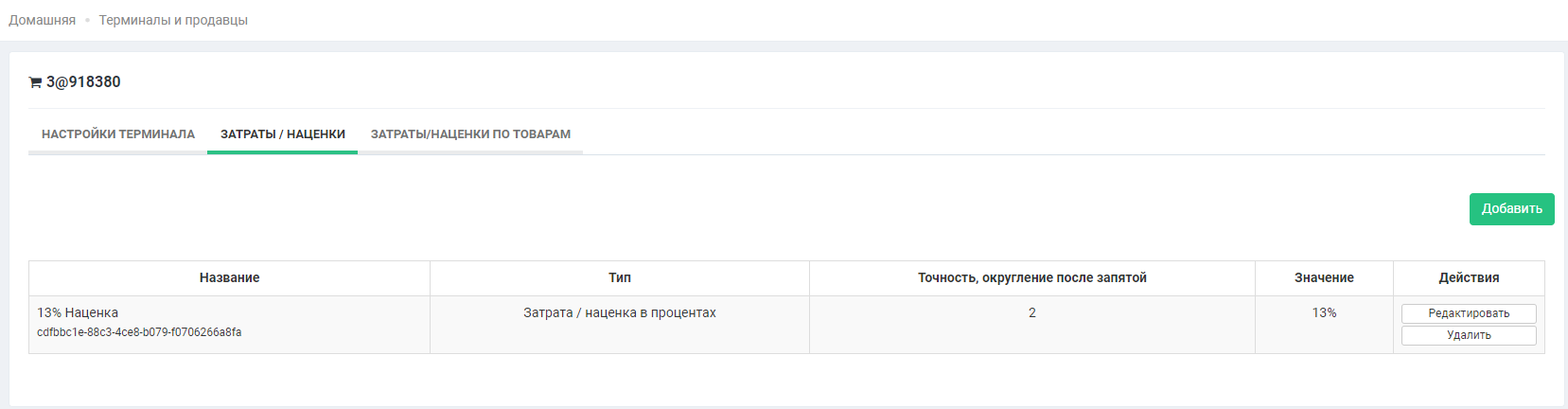Click the terminal title 3@918380
This screenshot has height=409, width=1568.
pos(83,82)
